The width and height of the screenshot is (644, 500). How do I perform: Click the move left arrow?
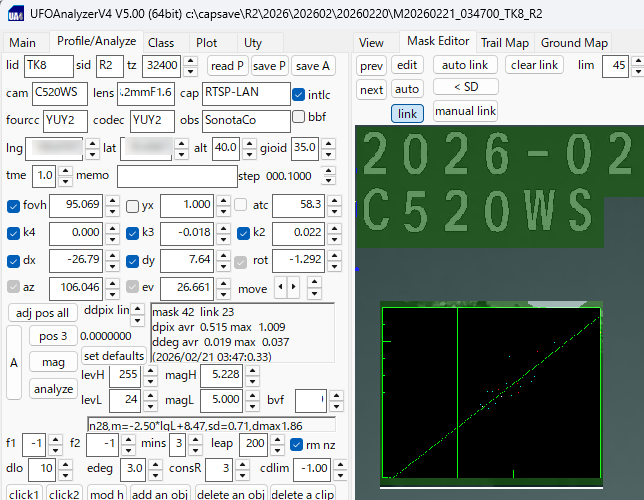[x=280, y=286]
